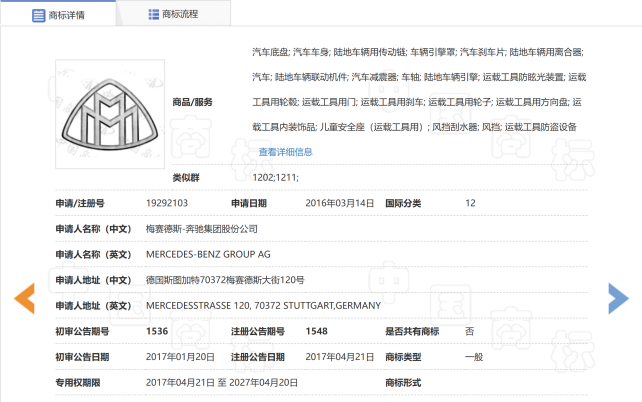Select Chinese address 德国斯图加特70372梅赛德斯大街120号
Image resolution: width=642 pixels, height=402 pixels.
(x=225, y=280)
